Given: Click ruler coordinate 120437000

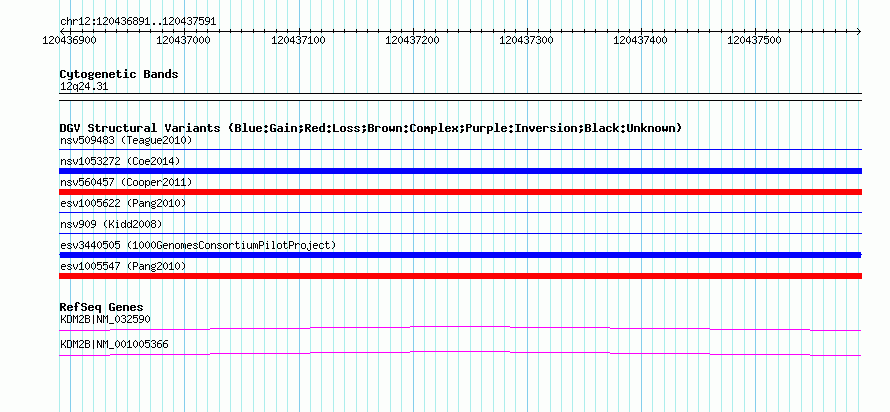Looking at the screenshot, I should click(183, 40).
